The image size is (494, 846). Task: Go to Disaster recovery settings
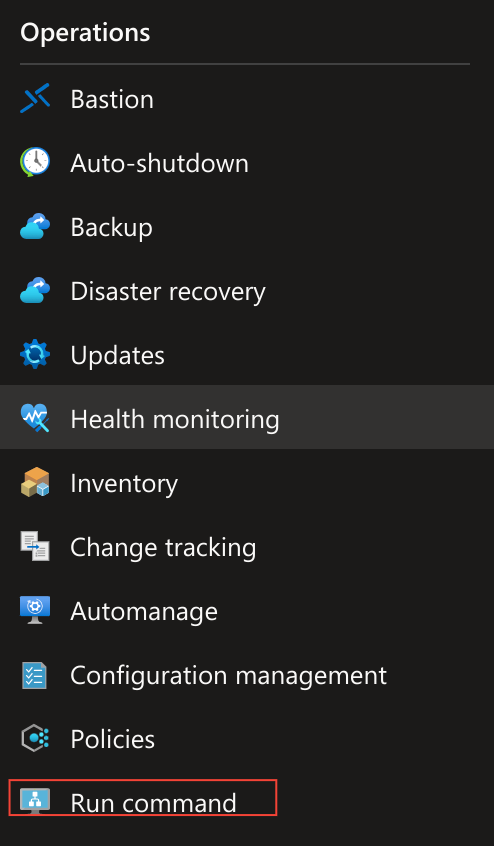coord(168,291)
